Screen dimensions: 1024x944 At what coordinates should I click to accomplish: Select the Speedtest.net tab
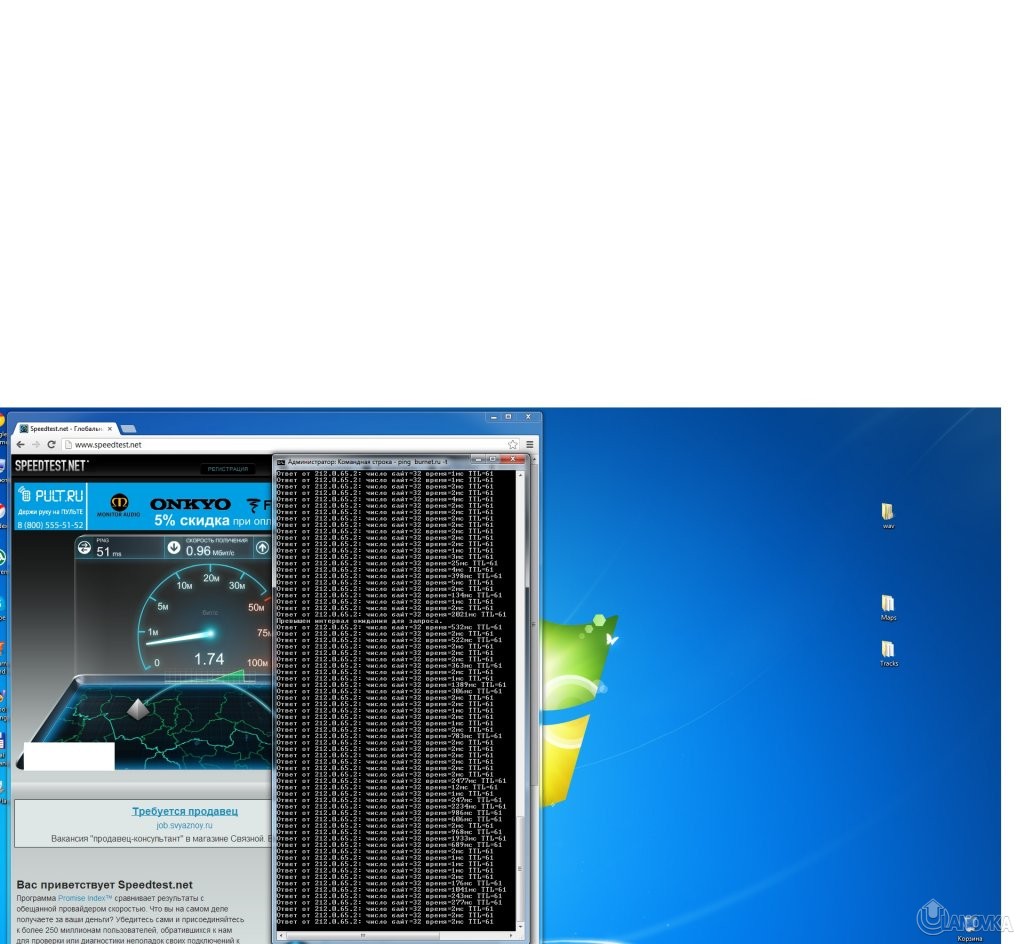(x=65, y=429)
